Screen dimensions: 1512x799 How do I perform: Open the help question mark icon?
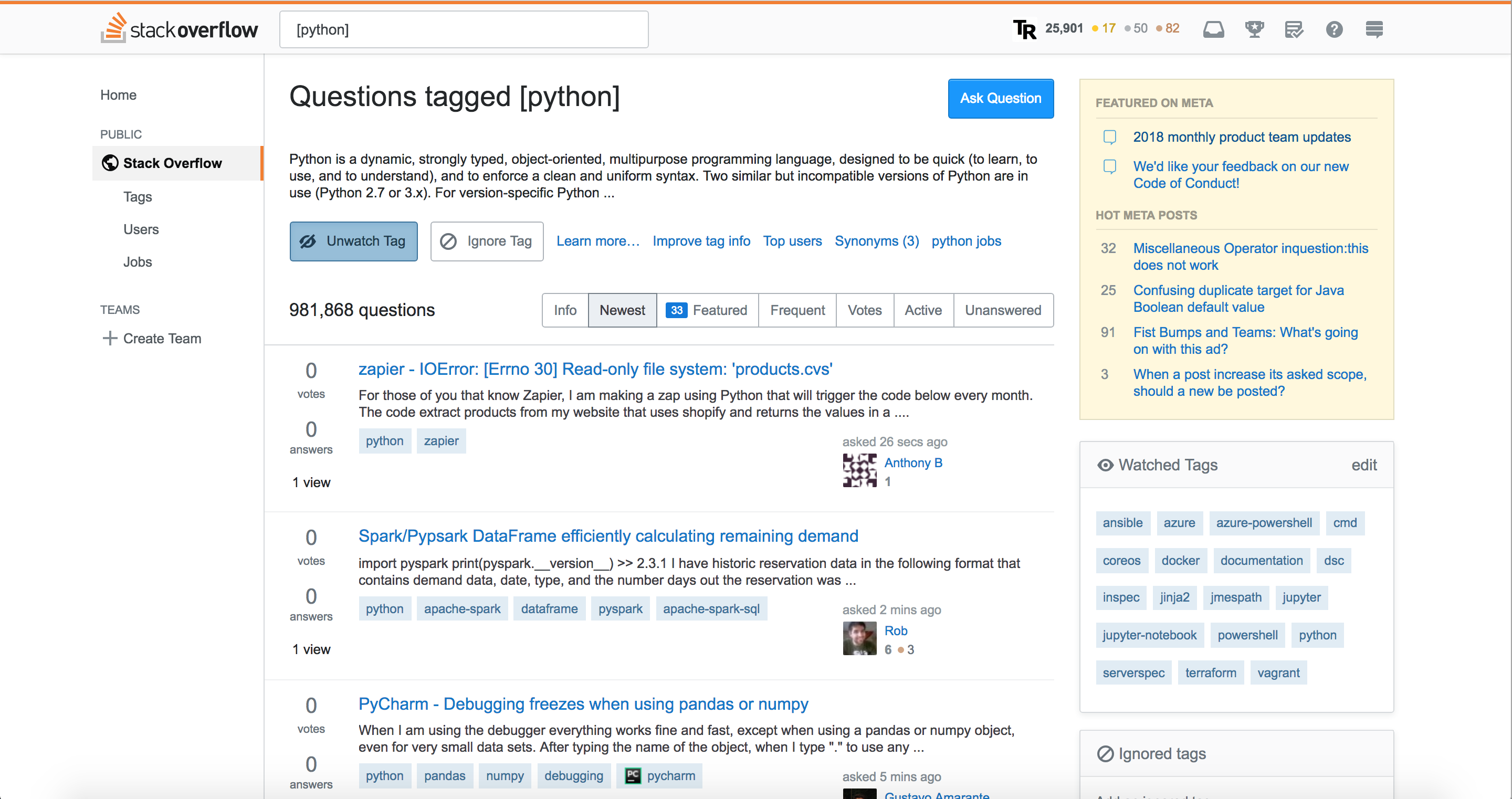pyautogui.click(x=1334, y=29)
